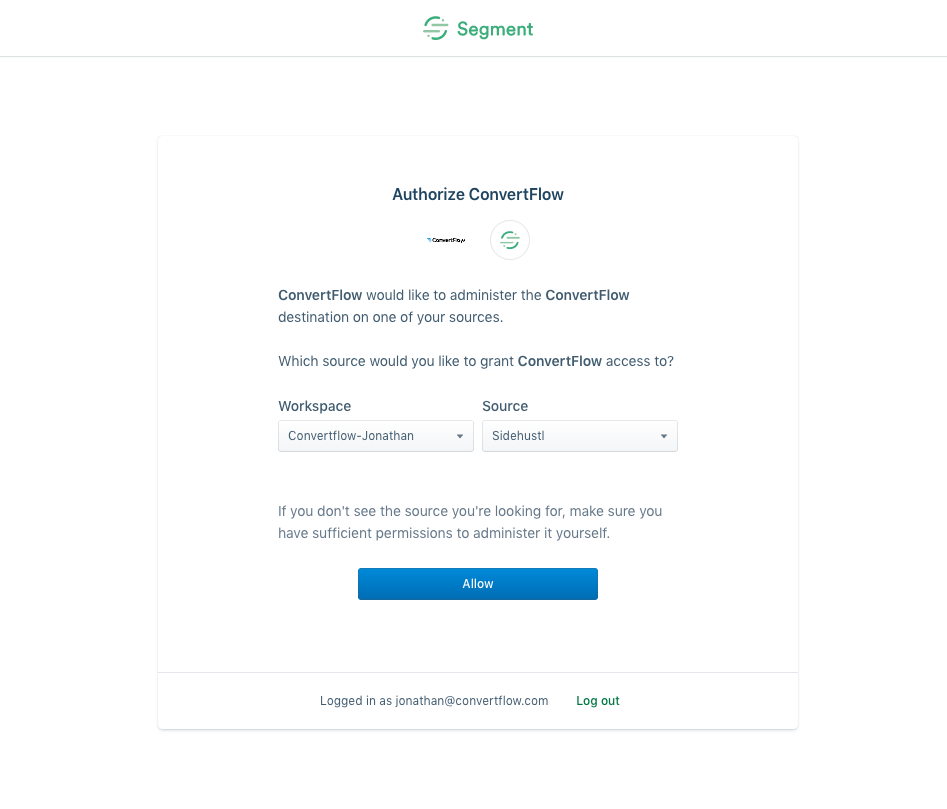Click the caret arrow in Source select
Viewport: 947px width, 809px height.
[x=664, y=436]
